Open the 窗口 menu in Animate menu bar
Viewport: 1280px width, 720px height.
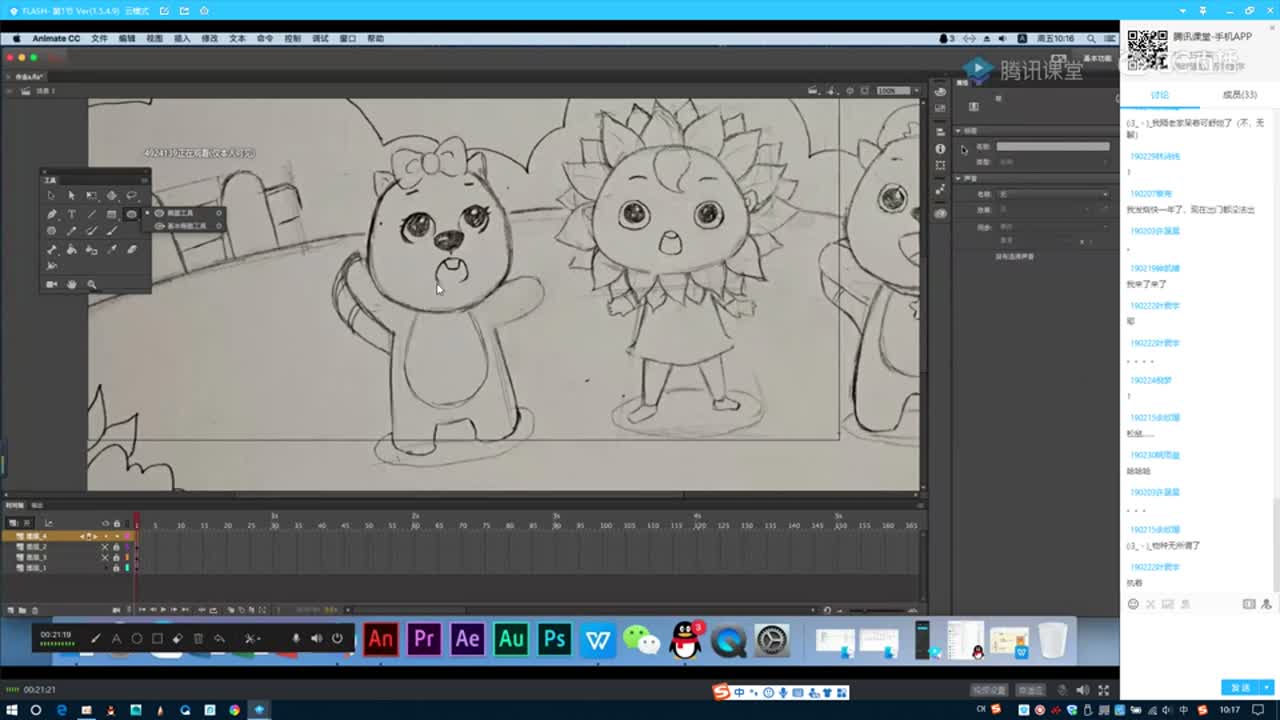(348, 38)
